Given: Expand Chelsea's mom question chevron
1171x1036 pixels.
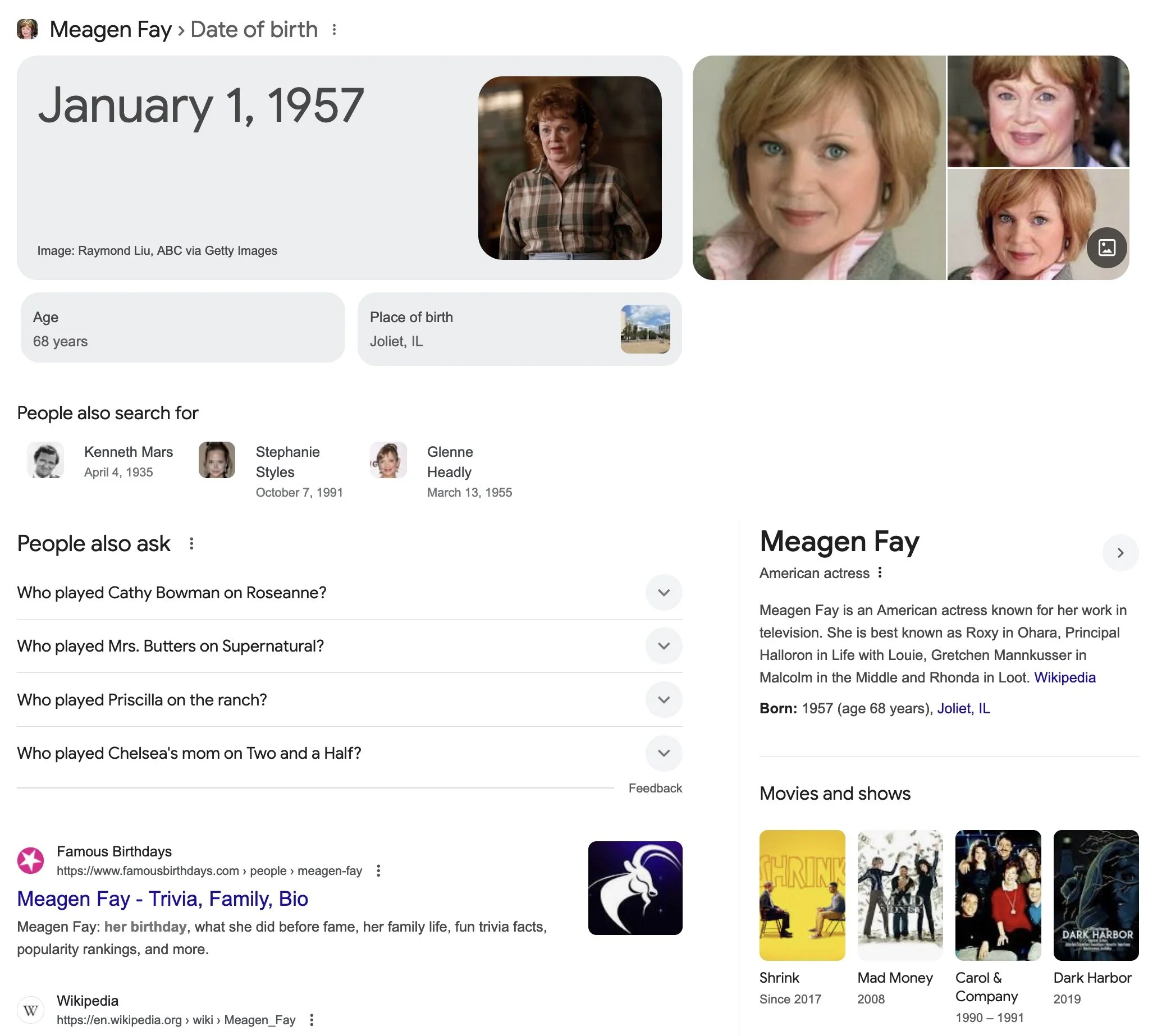Looking at the screenshot, I should 664,753.
